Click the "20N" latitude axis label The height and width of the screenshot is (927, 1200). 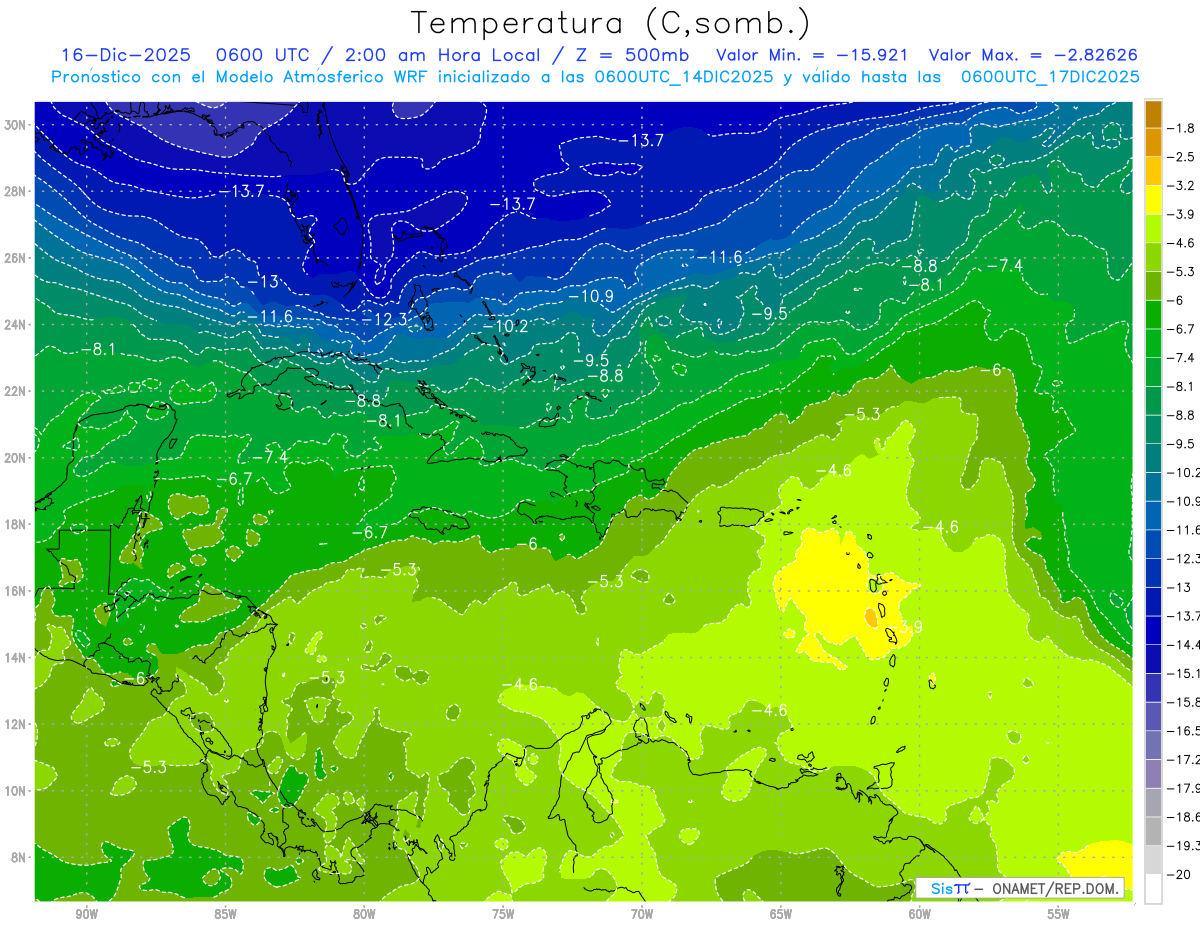pos(16,458)
